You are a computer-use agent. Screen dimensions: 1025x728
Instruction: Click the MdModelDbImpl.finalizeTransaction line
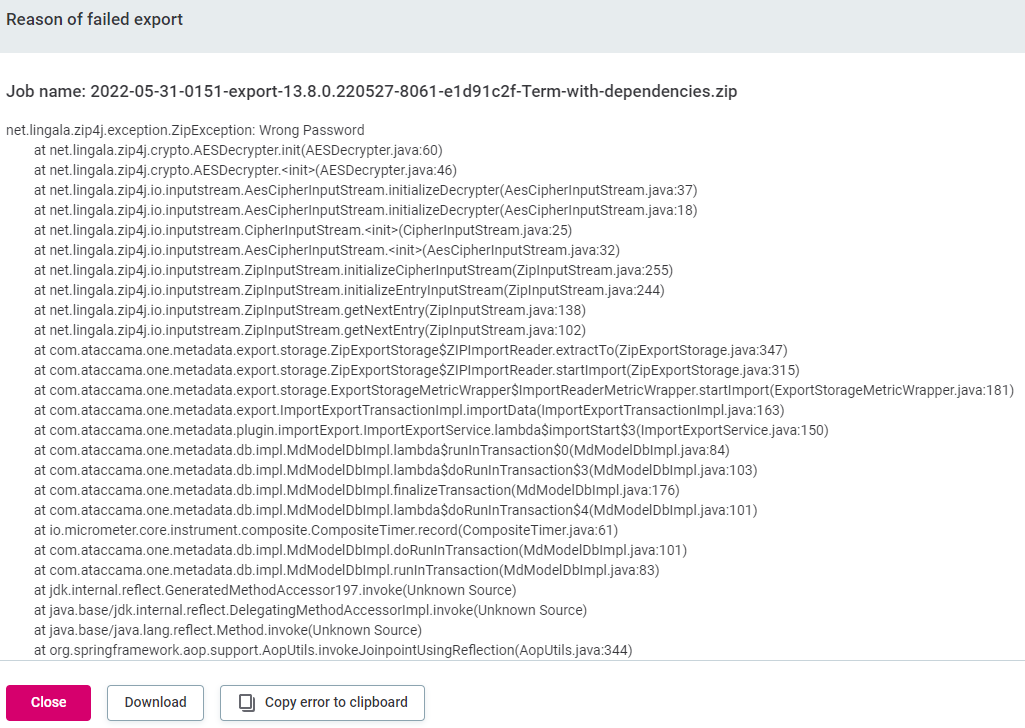click(x=356, y=490)
